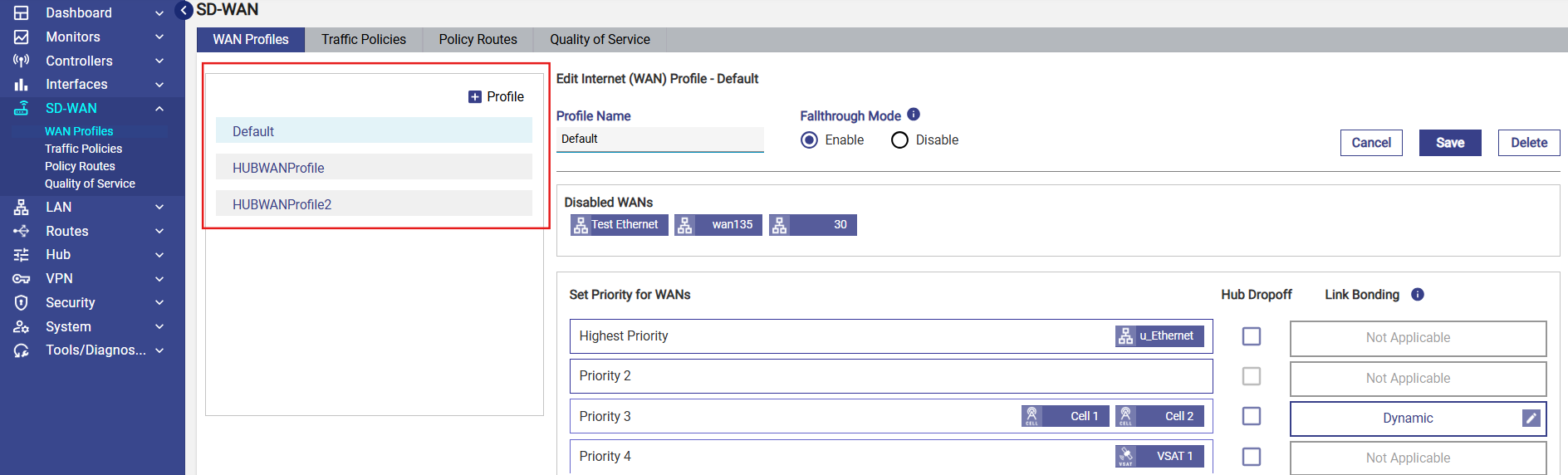Open the Quality of Service tab
Screen dimensions: 1568x475
(600, 40)
